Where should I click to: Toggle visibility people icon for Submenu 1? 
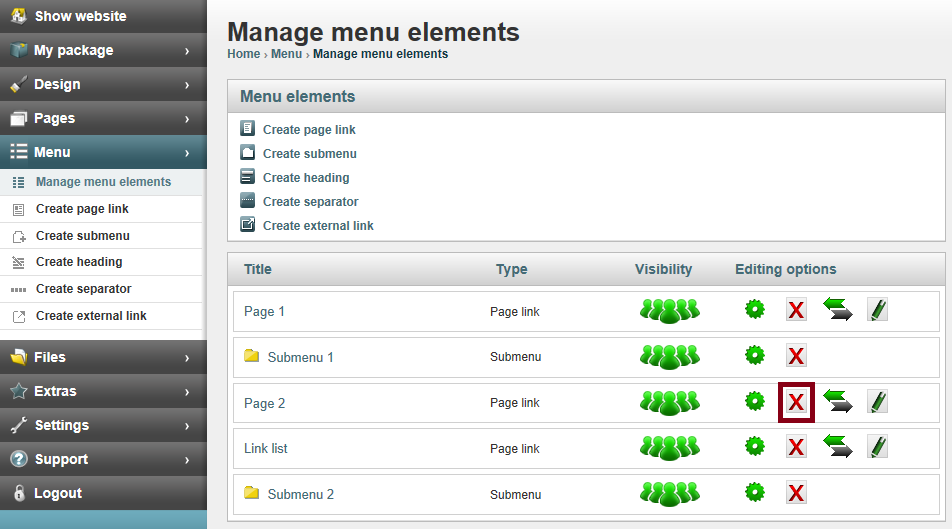[670, 357]
